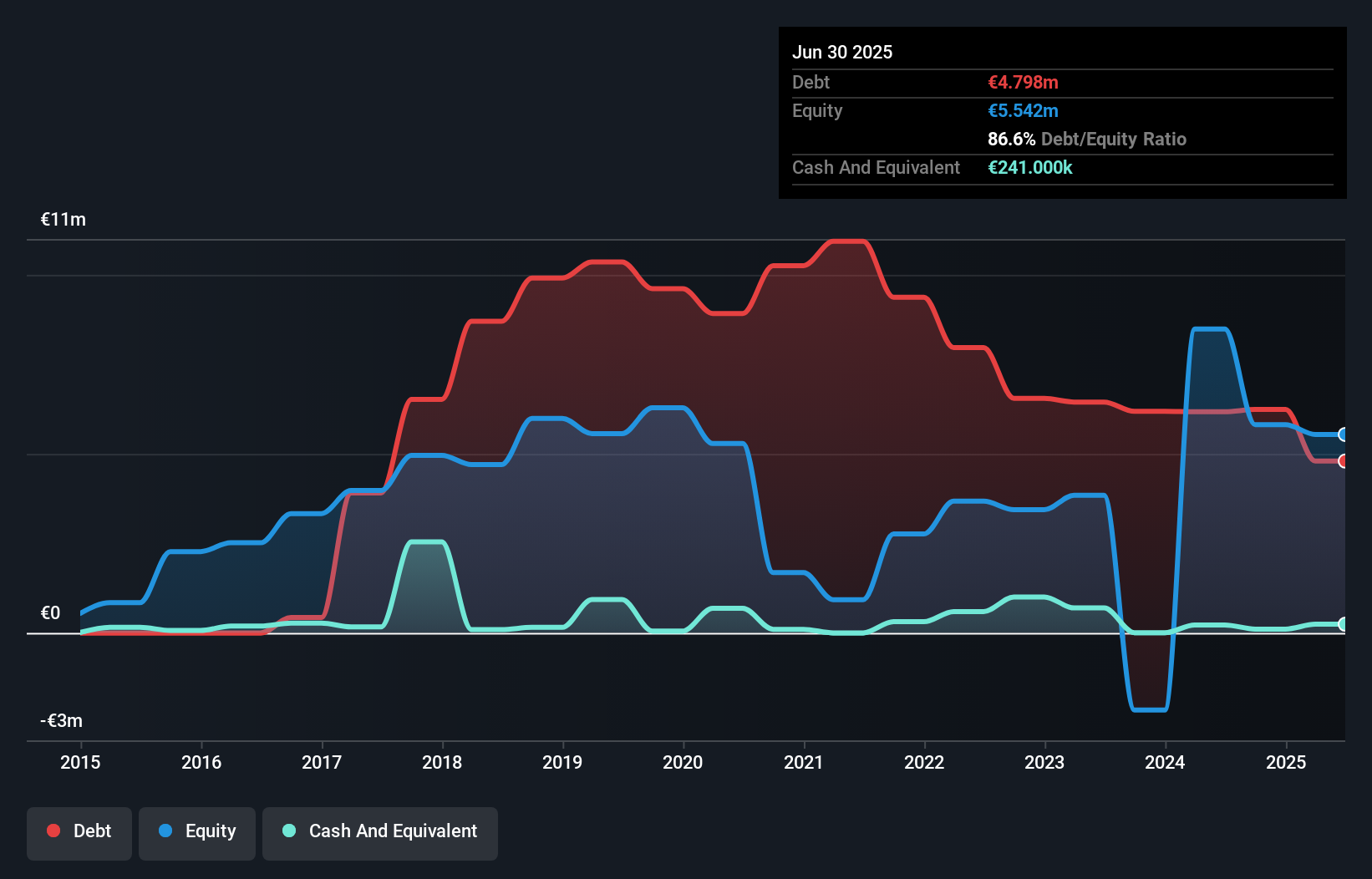This screenshot has width=1372, height=879.
Task: Click the blue Equity legend dot
Action: [165, 831]
